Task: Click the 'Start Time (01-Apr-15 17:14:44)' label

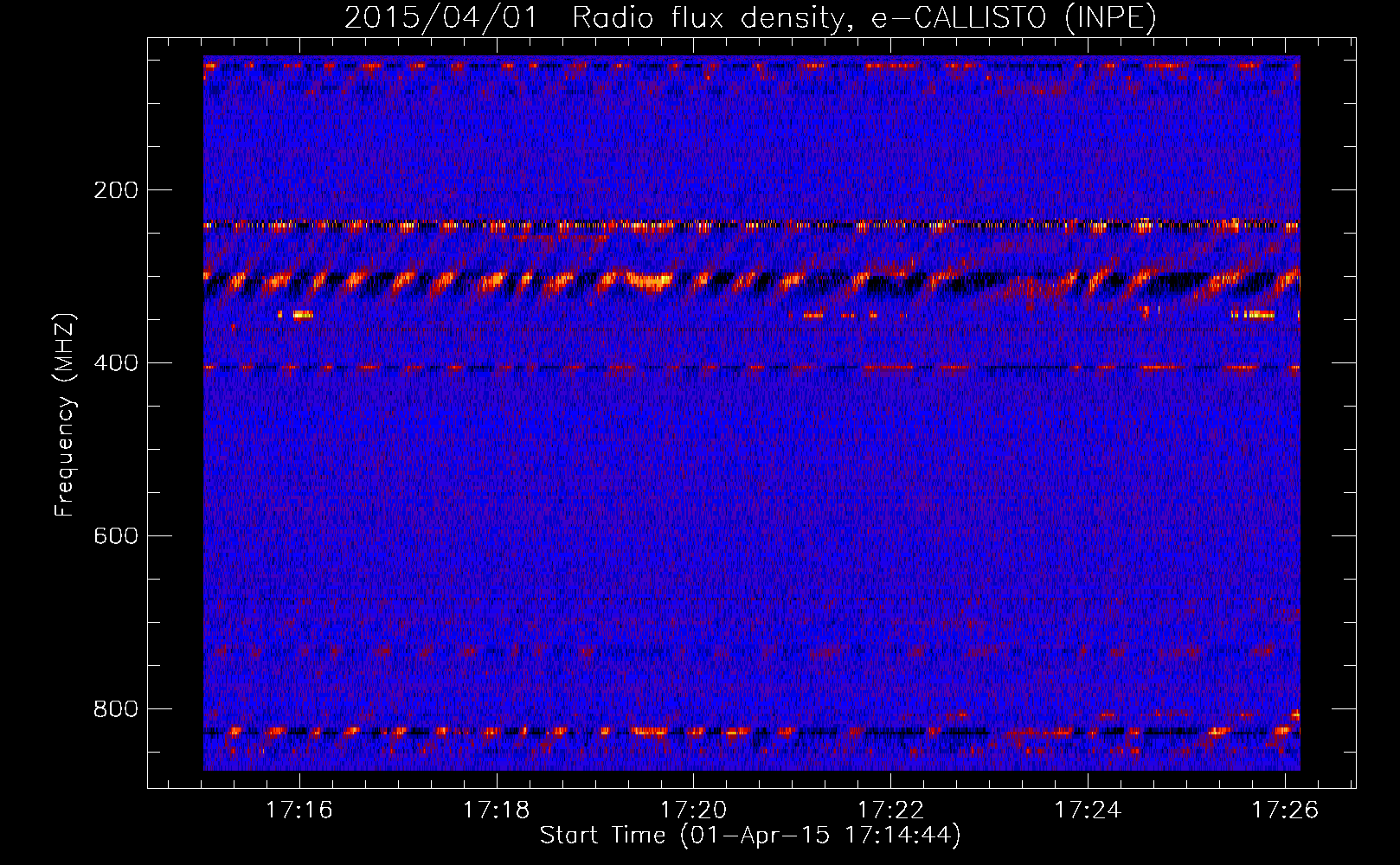Action: (750, 836)
